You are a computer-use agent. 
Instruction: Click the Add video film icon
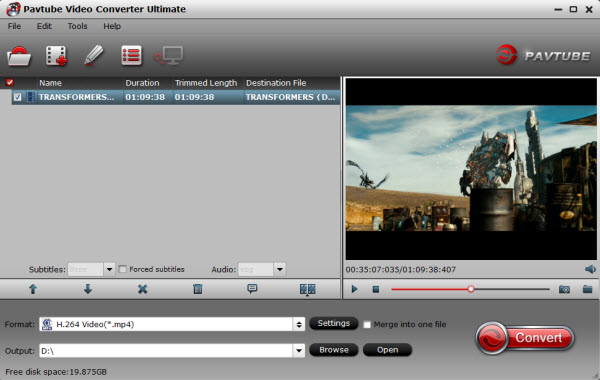56,56
